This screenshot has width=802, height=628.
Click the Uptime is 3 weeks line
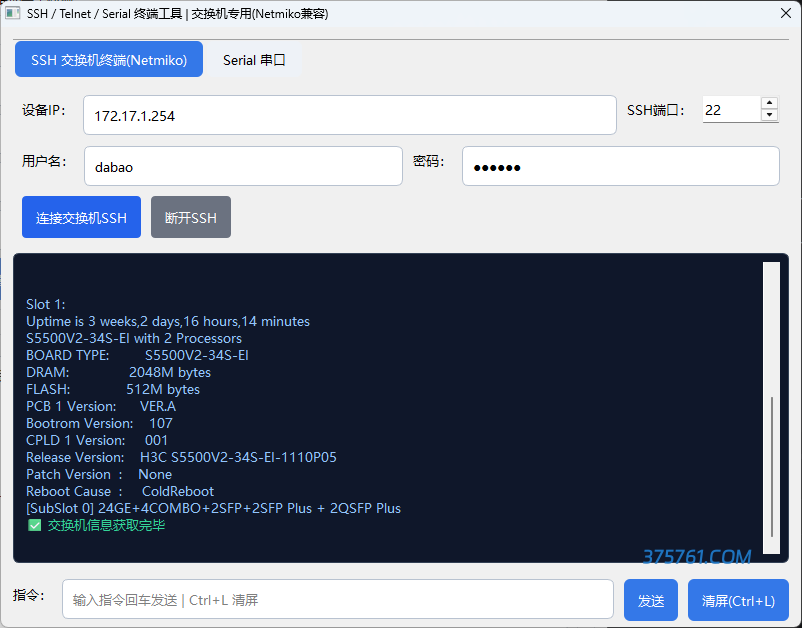[168, 321]
